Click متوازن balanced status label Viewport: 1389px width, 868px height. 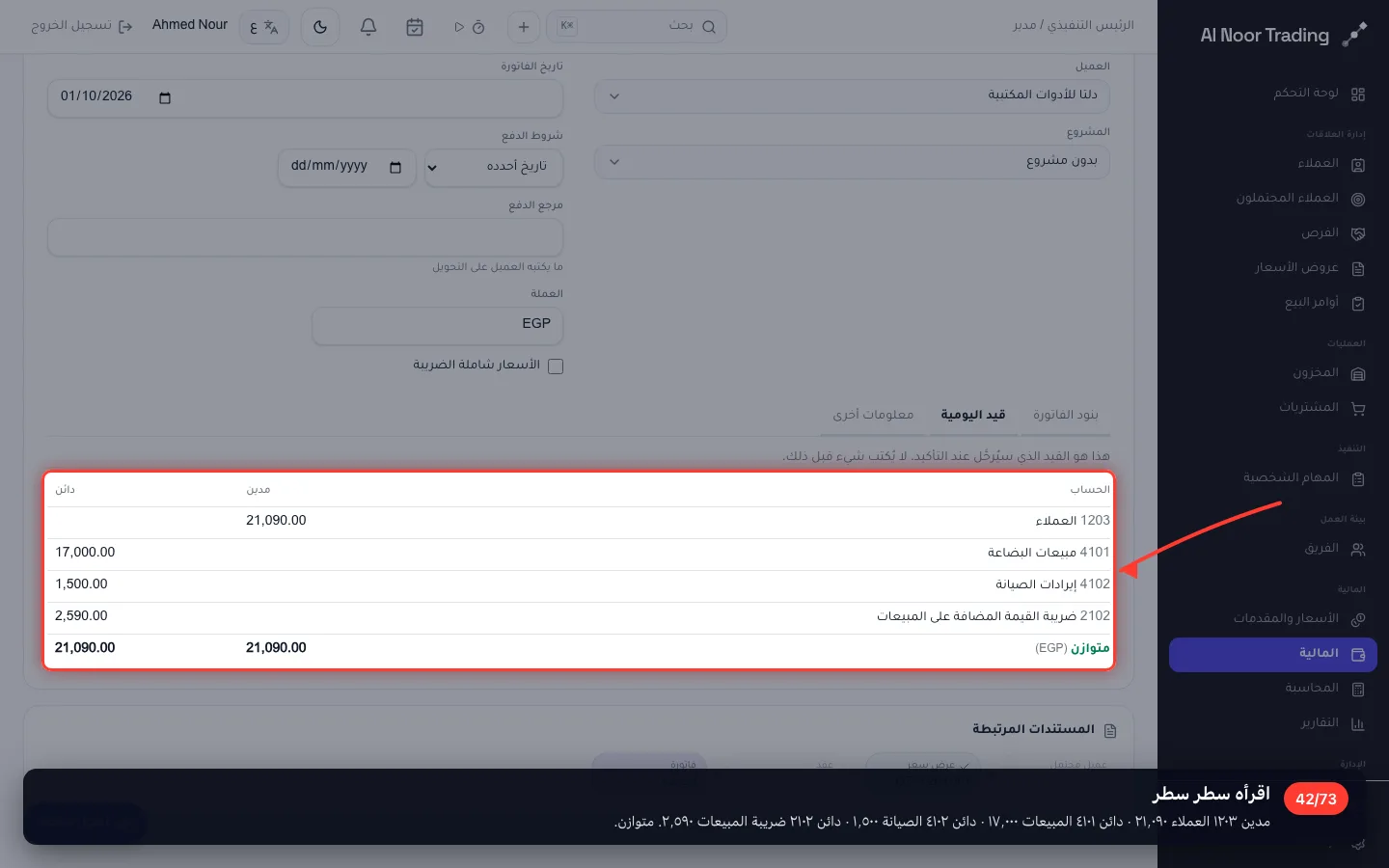pos(1090,648)
